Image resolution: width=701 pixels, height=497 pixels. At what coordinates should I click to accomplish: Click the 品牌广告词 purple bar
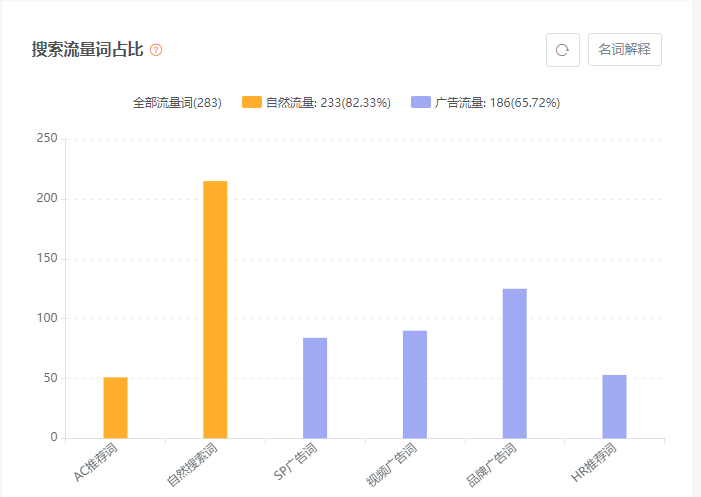tap(515, 363)
